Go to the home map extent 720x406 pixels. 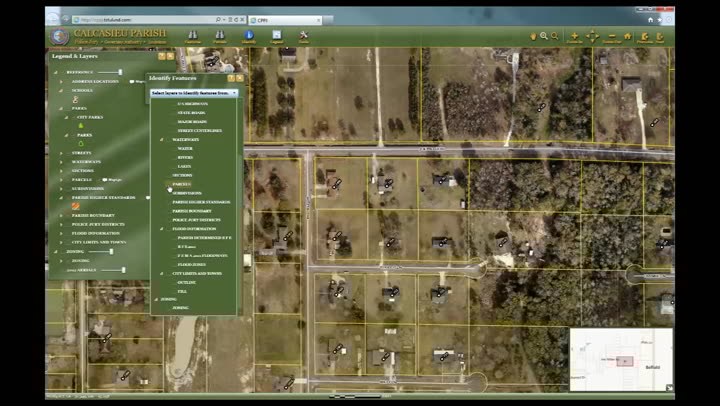click(x=627, y=36)
